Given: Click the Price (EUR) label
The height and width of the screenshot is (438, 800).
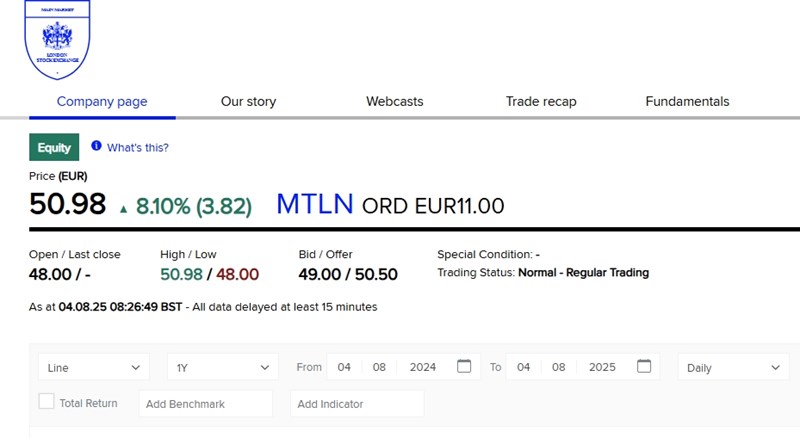Looking at the screenshot, I should [58, 176].
